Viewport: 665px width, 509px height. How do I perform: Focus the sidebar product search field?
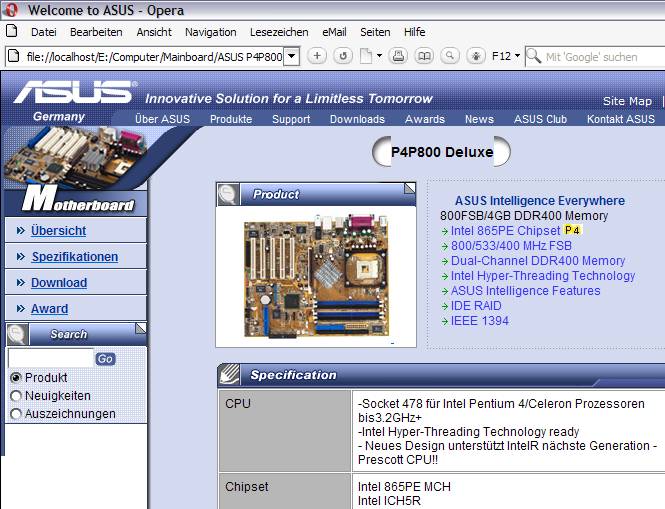51,358
